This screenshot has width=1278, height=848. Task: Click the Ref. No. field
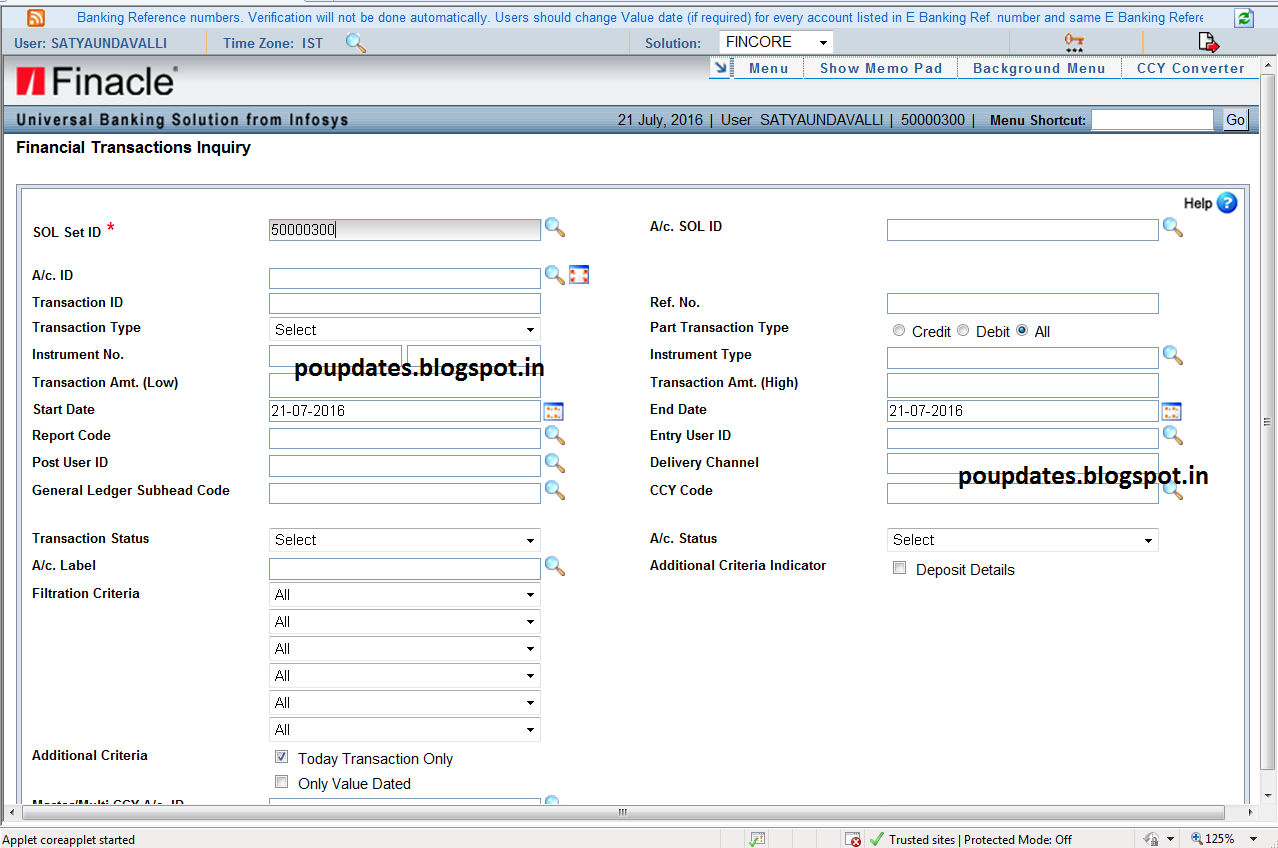tap(1023, 304)
